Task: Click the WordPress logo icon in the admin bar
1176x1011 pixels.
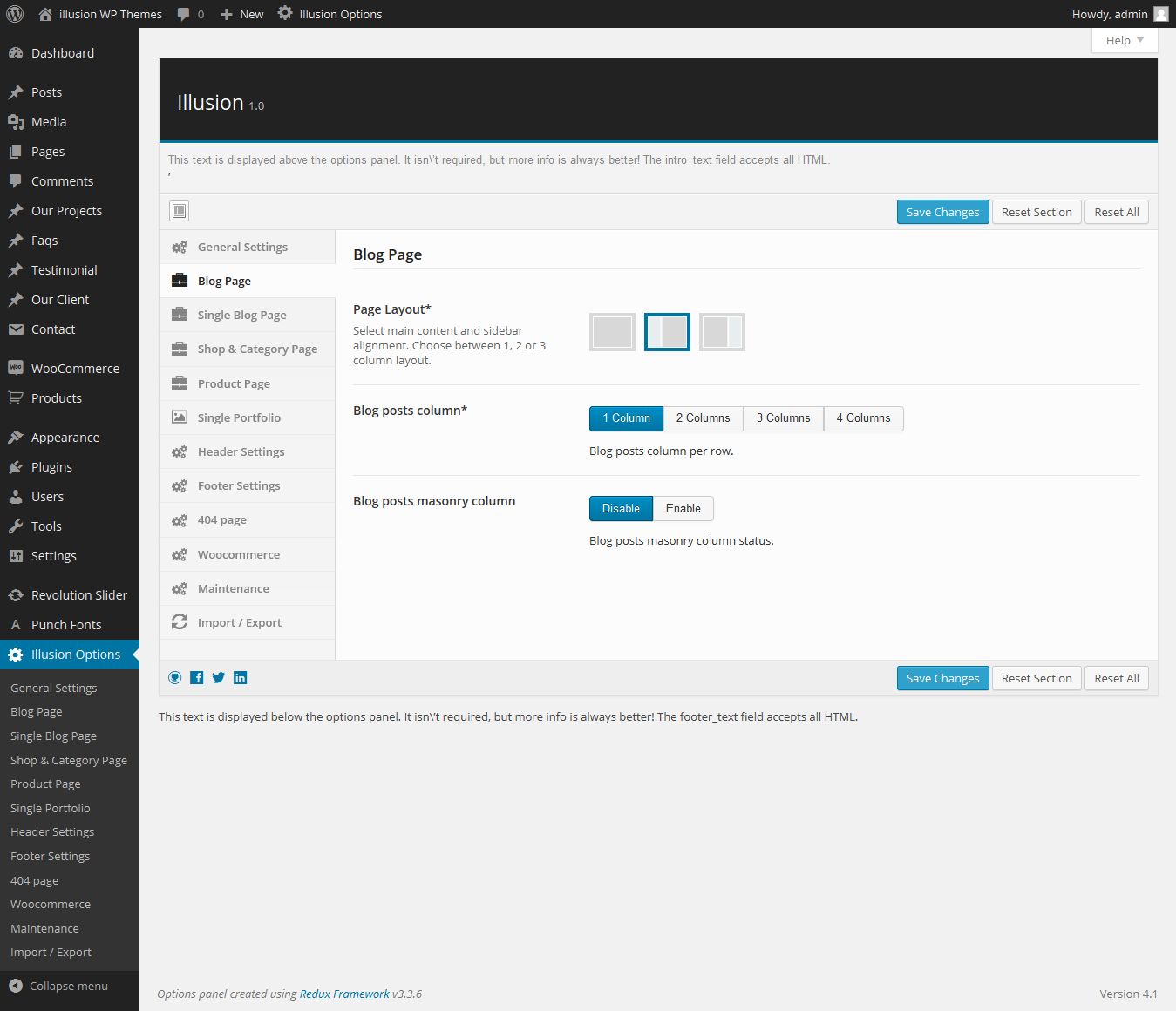Action: [x=15, y=14]
